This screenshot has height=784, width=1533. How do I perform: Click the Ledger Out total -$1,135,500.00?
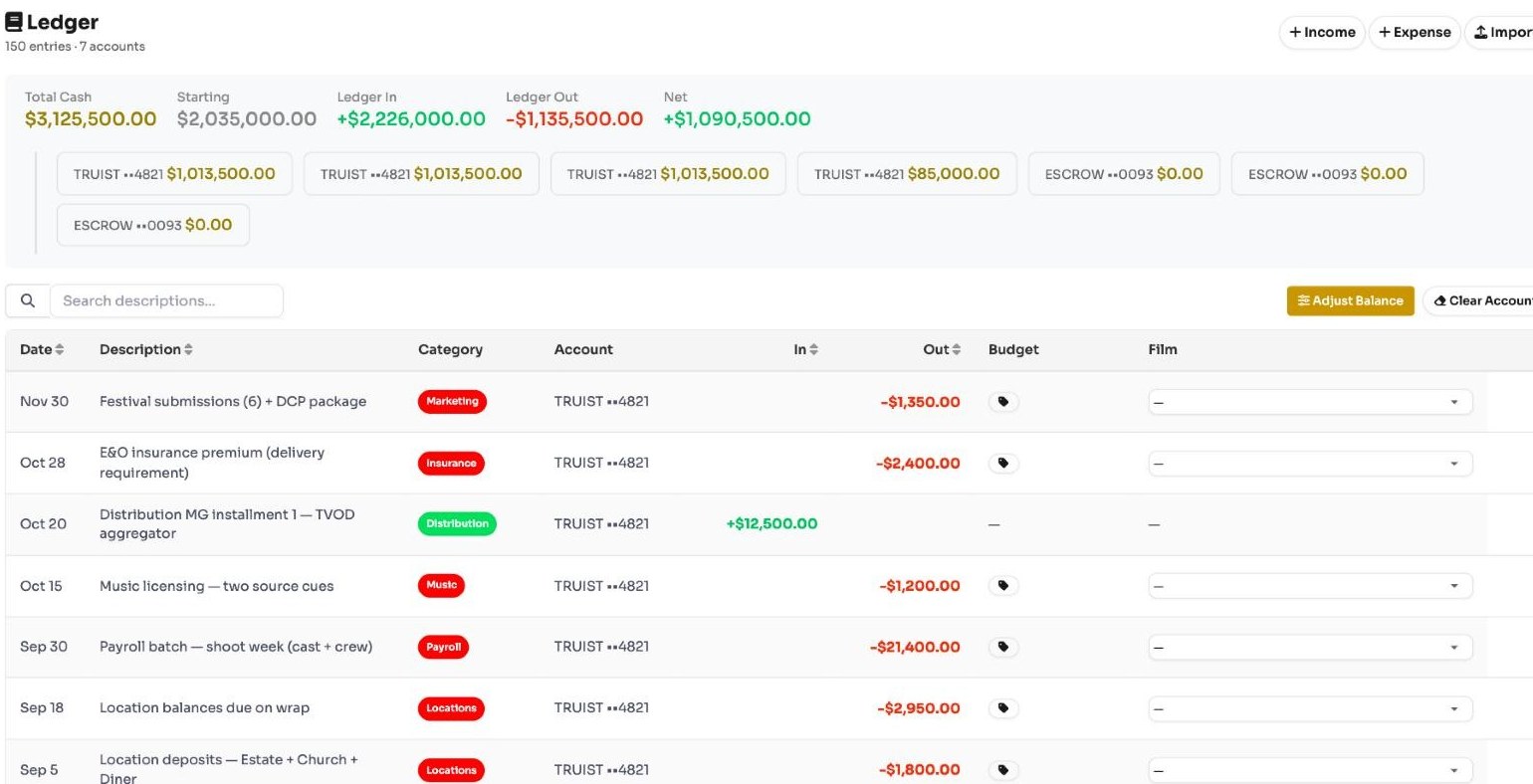tap(574, 119)
